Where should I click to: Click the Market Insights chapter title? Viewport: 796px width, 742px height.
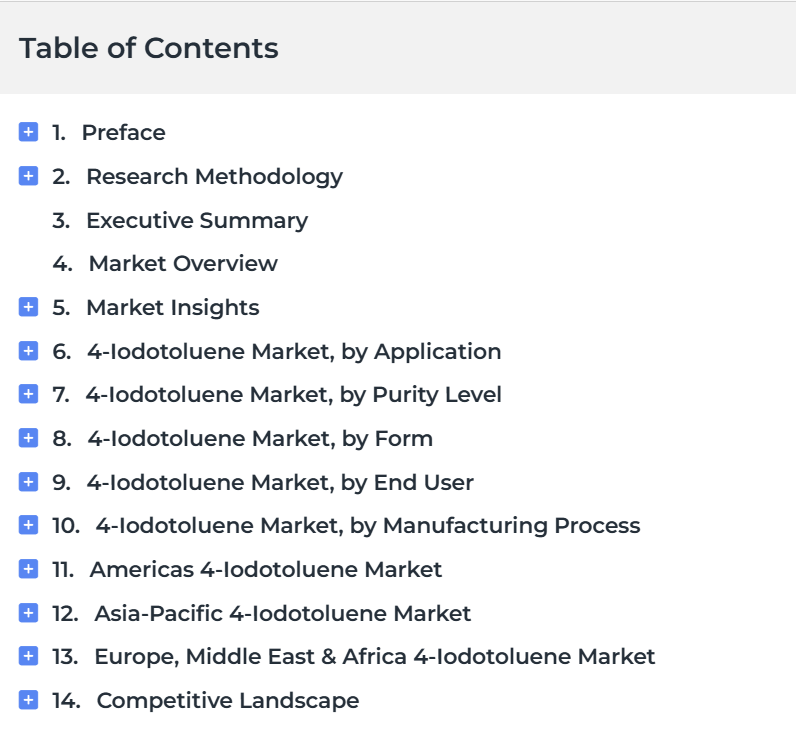point(173,308)
